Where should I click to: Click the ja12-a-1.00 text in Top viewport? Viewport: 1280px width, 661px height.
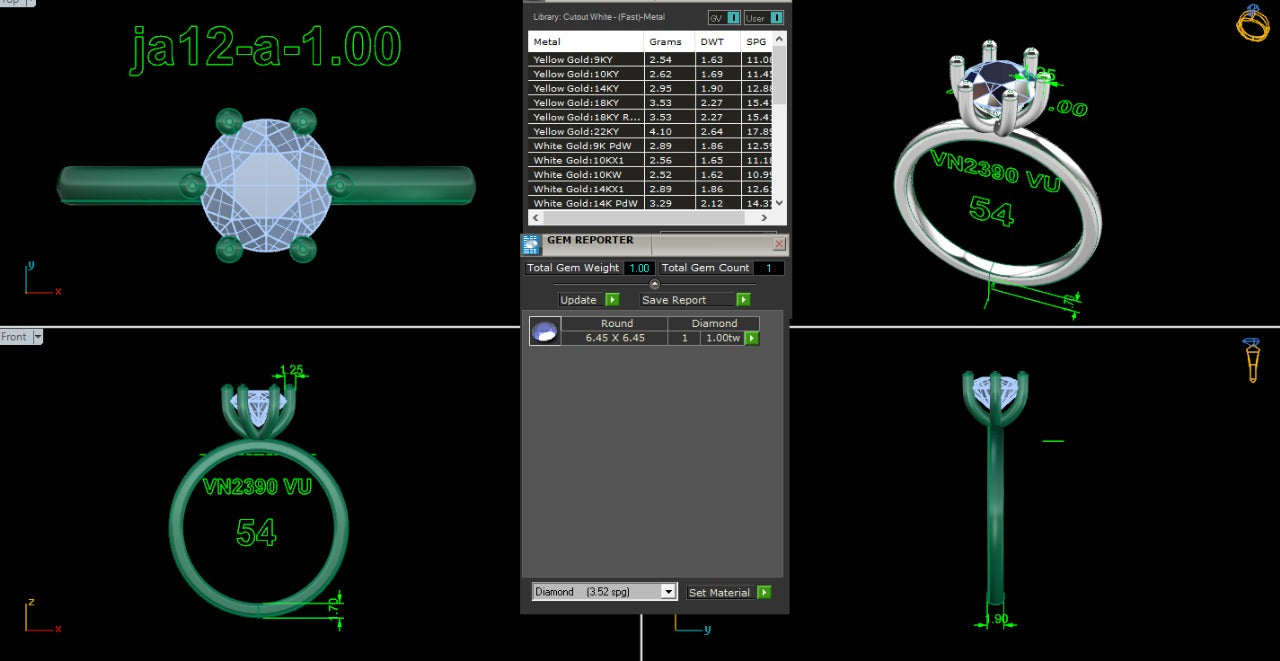point(266,48)
